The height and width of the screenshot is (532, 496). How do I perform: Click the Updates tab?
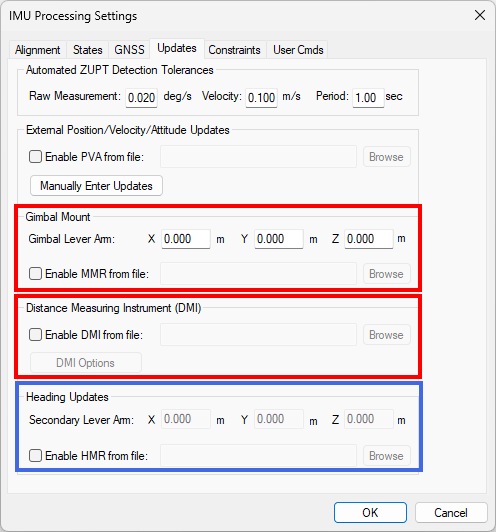pos(177,48)
